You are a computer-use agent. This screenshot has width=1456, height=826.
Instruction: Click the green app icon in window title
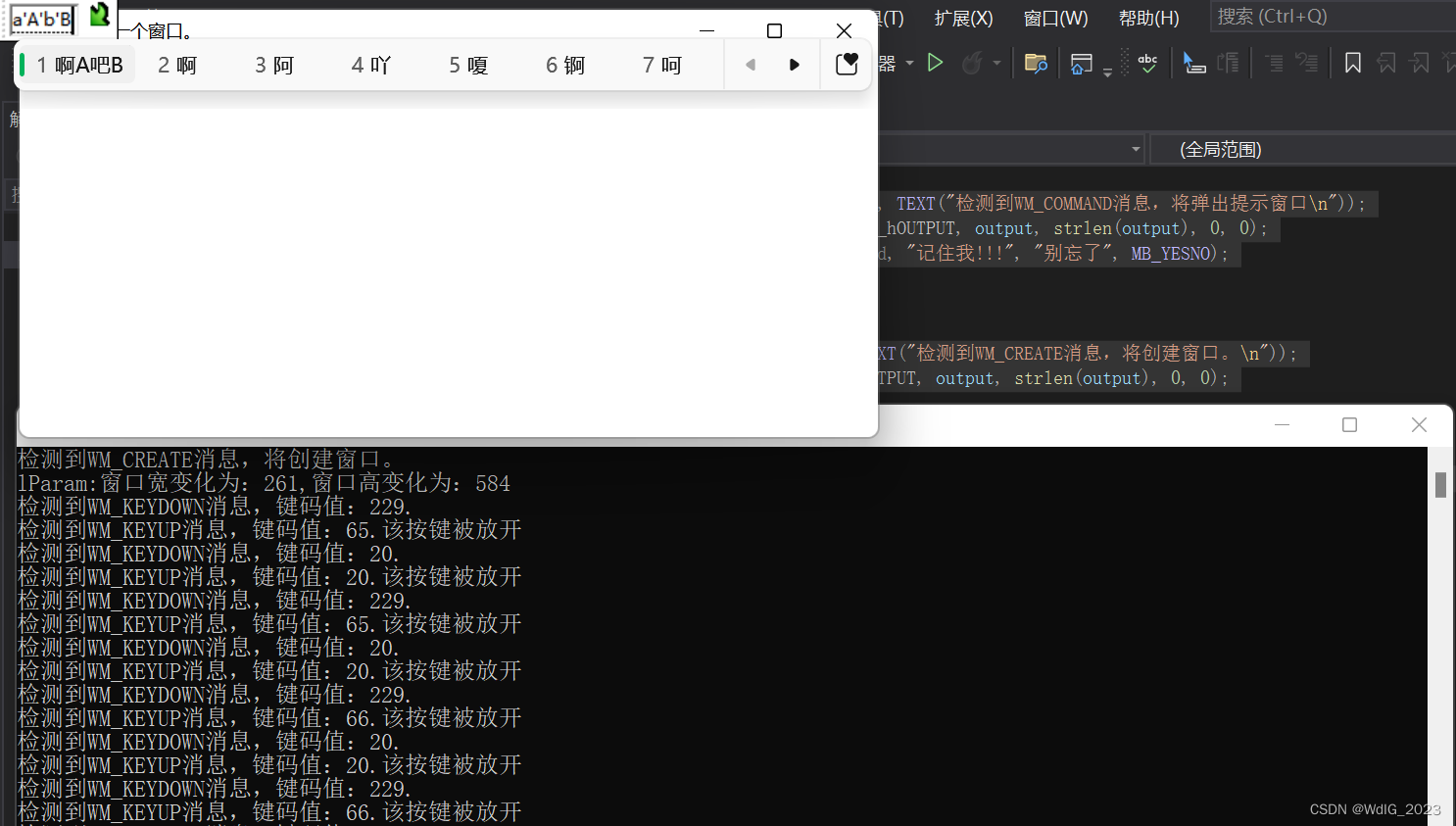coord(99,15)
